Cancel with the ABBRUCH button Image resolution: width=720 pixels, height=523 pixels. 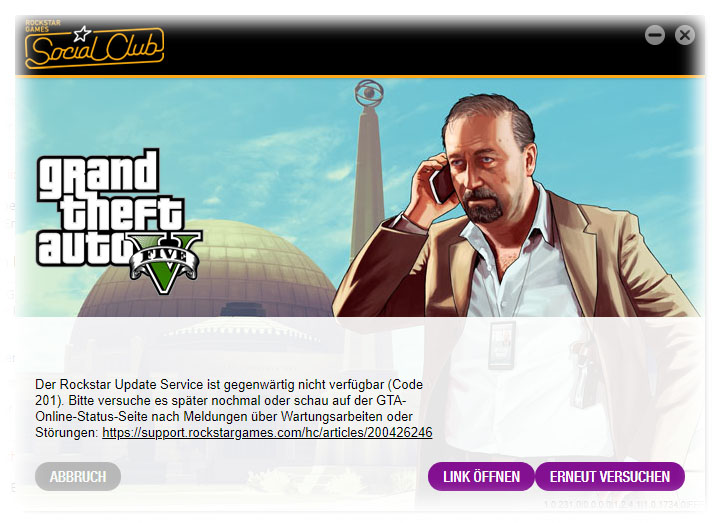click(78, 477)
